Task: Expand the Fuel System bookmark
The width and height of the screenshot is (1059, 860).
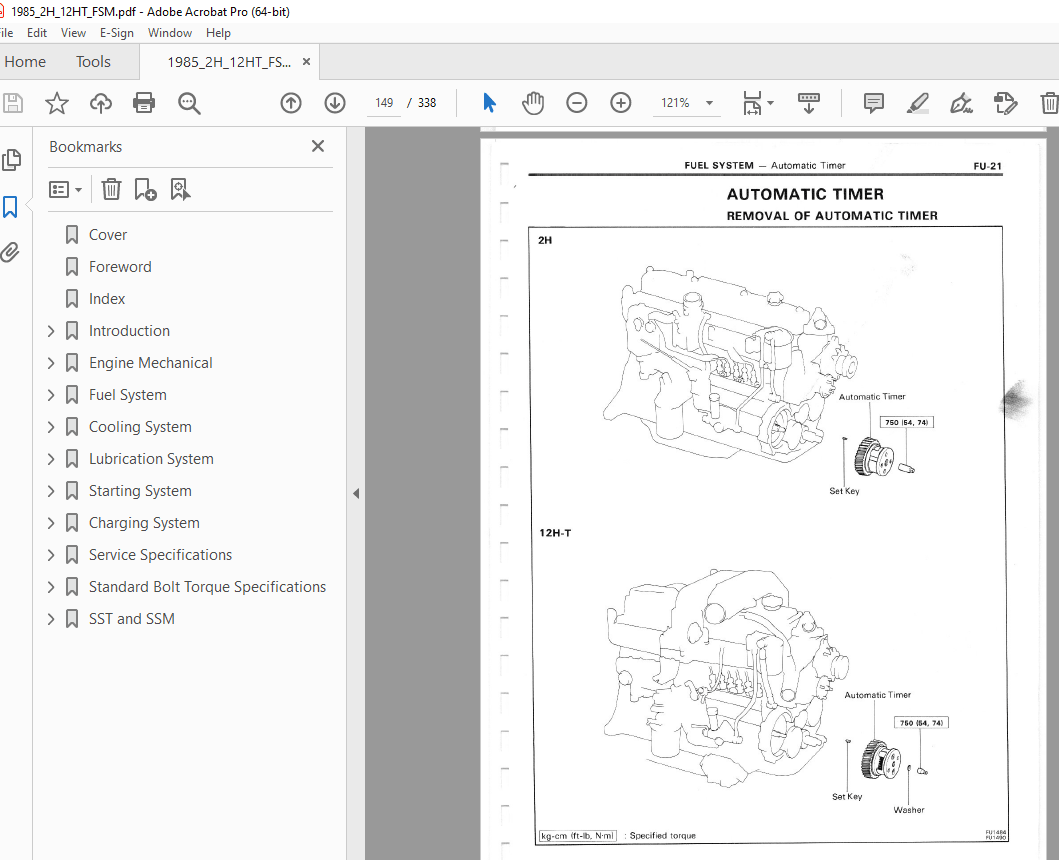Action: (51, 394)
